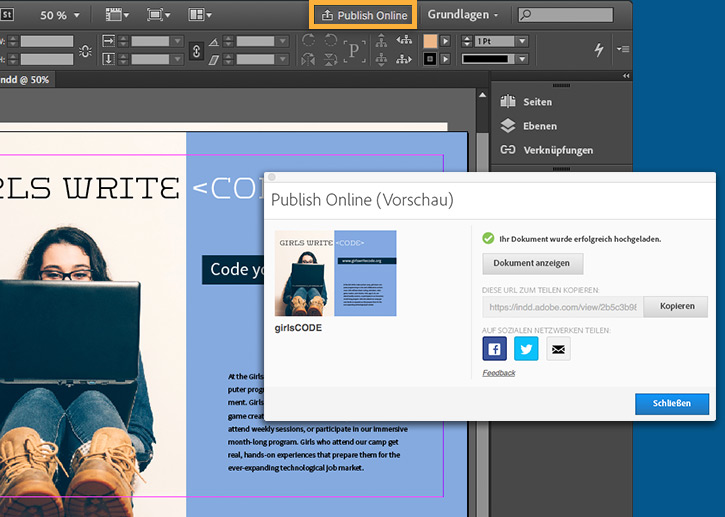Viewport: 725px width, 517px height.
Task: Open the Ebenen panel
Action: click(x=529, y=125)
